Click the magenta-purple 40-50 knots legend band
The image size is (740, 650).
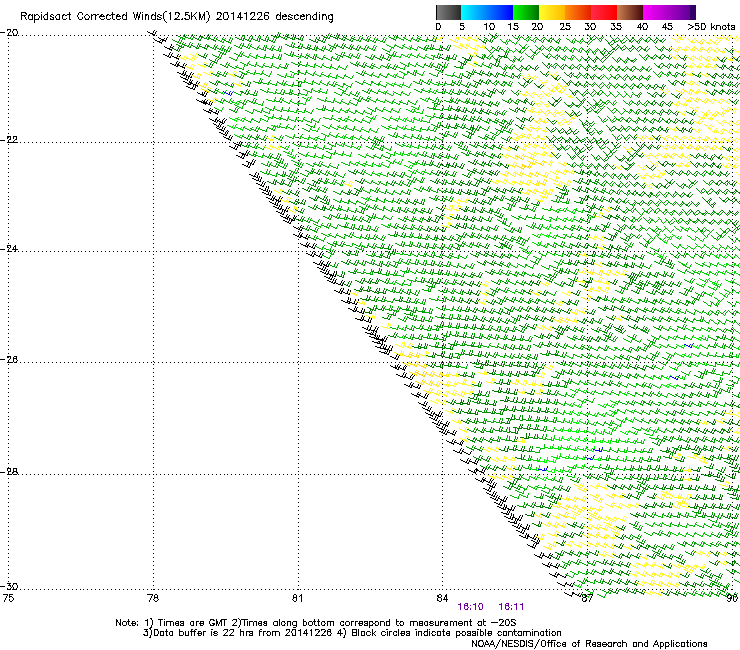669,12
